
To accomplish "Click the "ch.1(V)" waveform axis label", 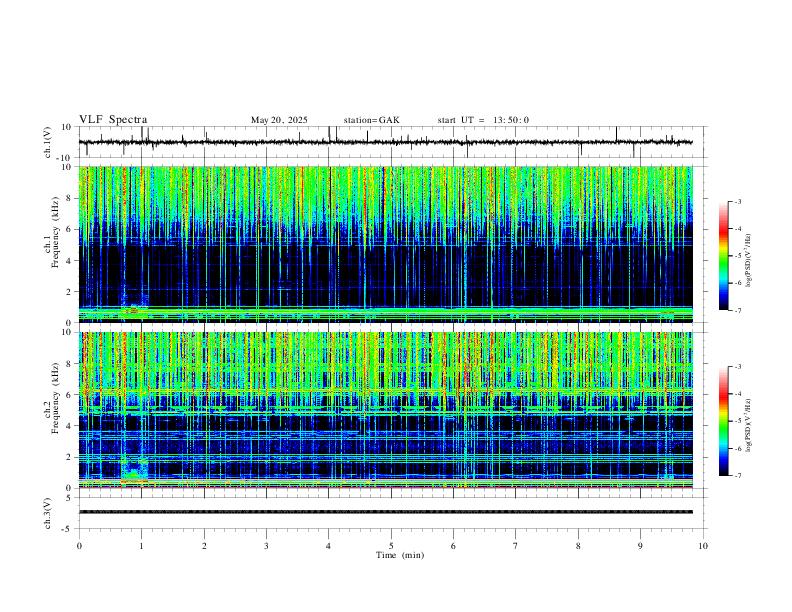I will pyautogui.click(x=48, y=142).
